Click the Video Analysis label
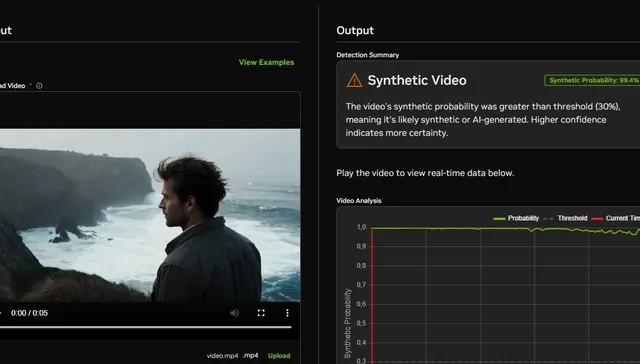The image size is (640, 364). coord(359,201)
